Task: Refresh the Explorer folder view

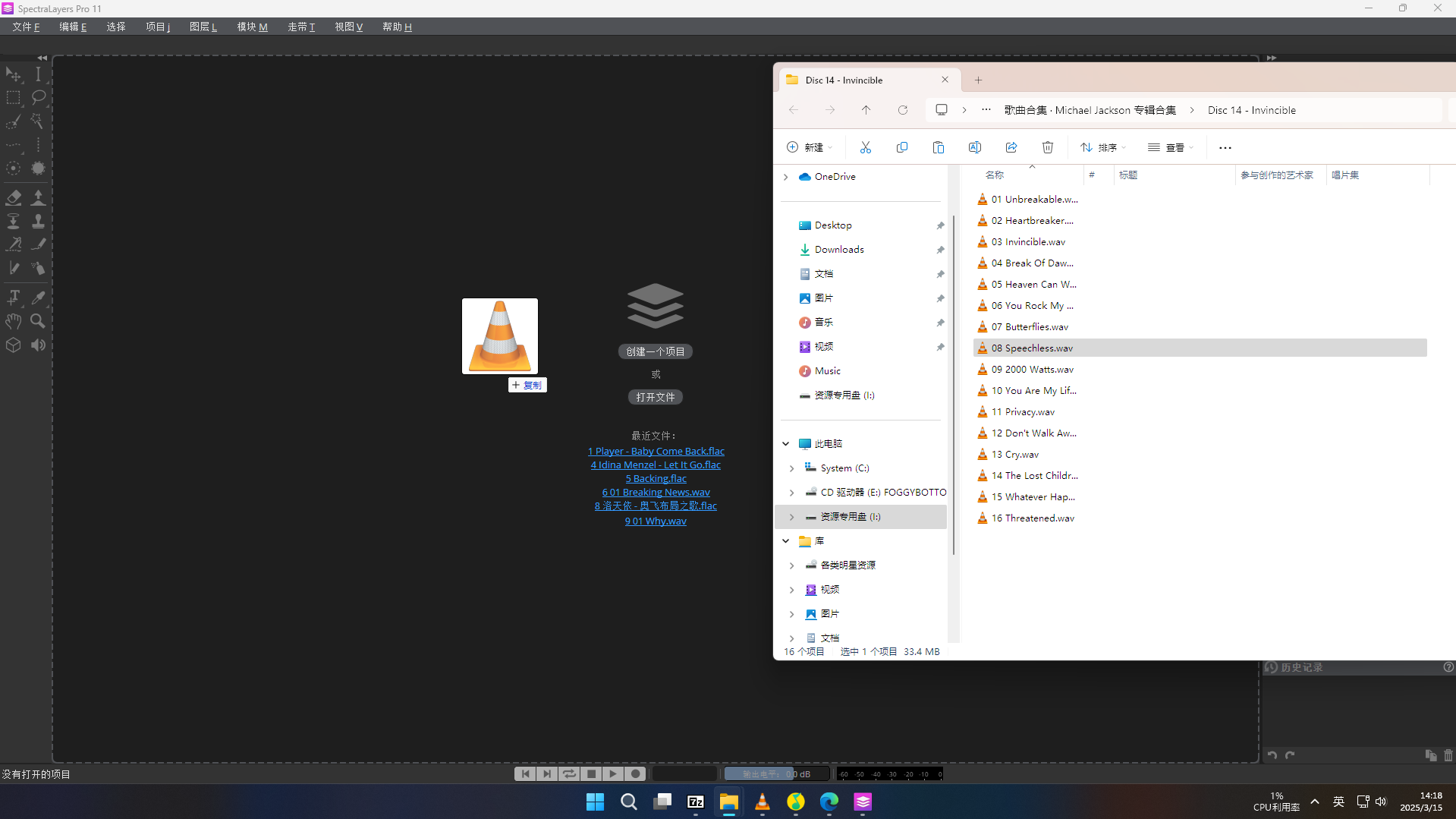Action: point(903,110)
